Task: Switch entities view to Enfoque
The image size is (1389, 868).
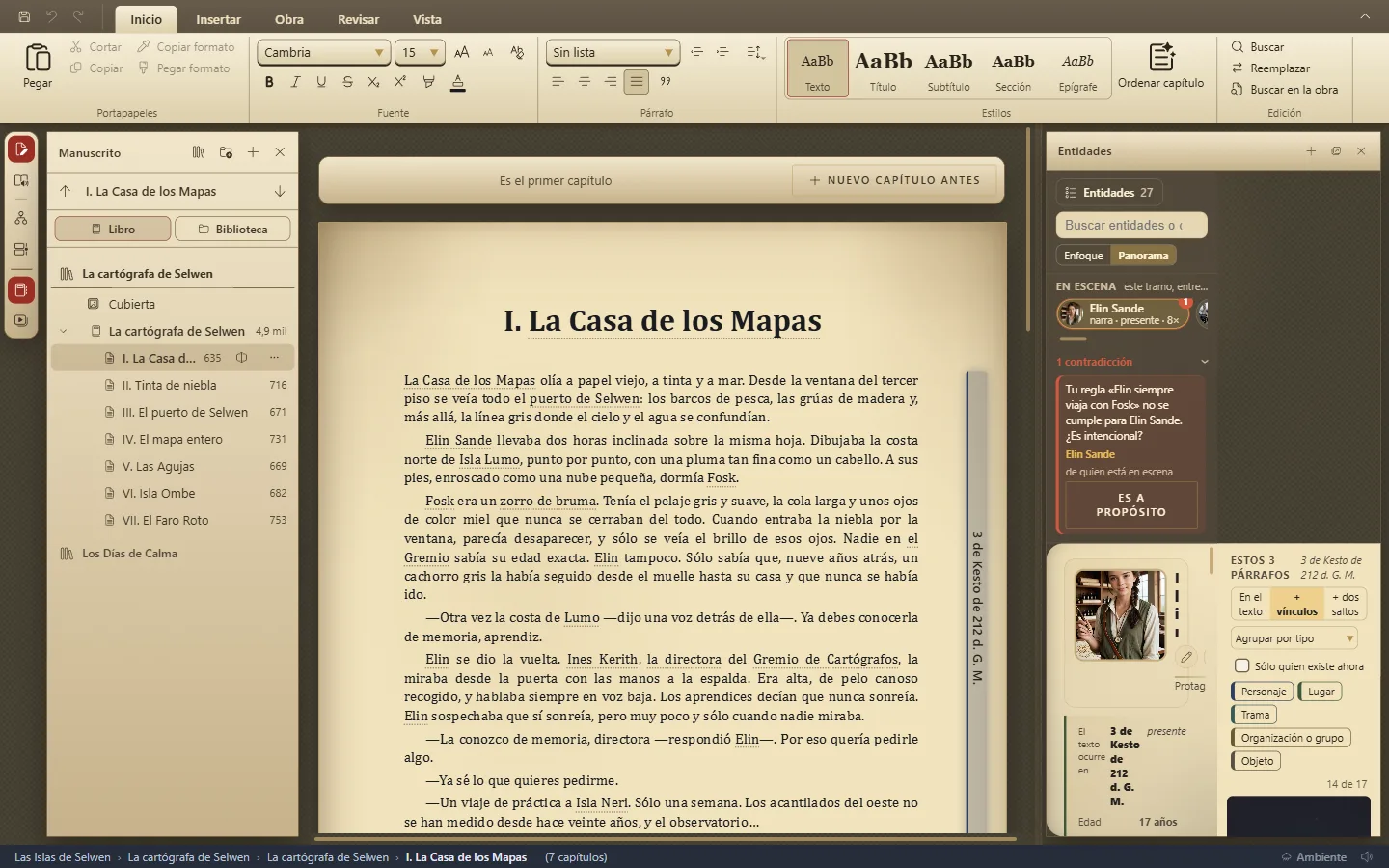Action: [x=1083, y=256]
